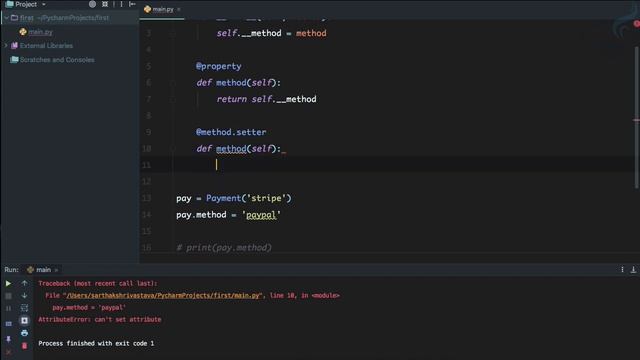The image size is (640, 360).
Task: Pin the Run tab
Action: (x=8, y=339)
